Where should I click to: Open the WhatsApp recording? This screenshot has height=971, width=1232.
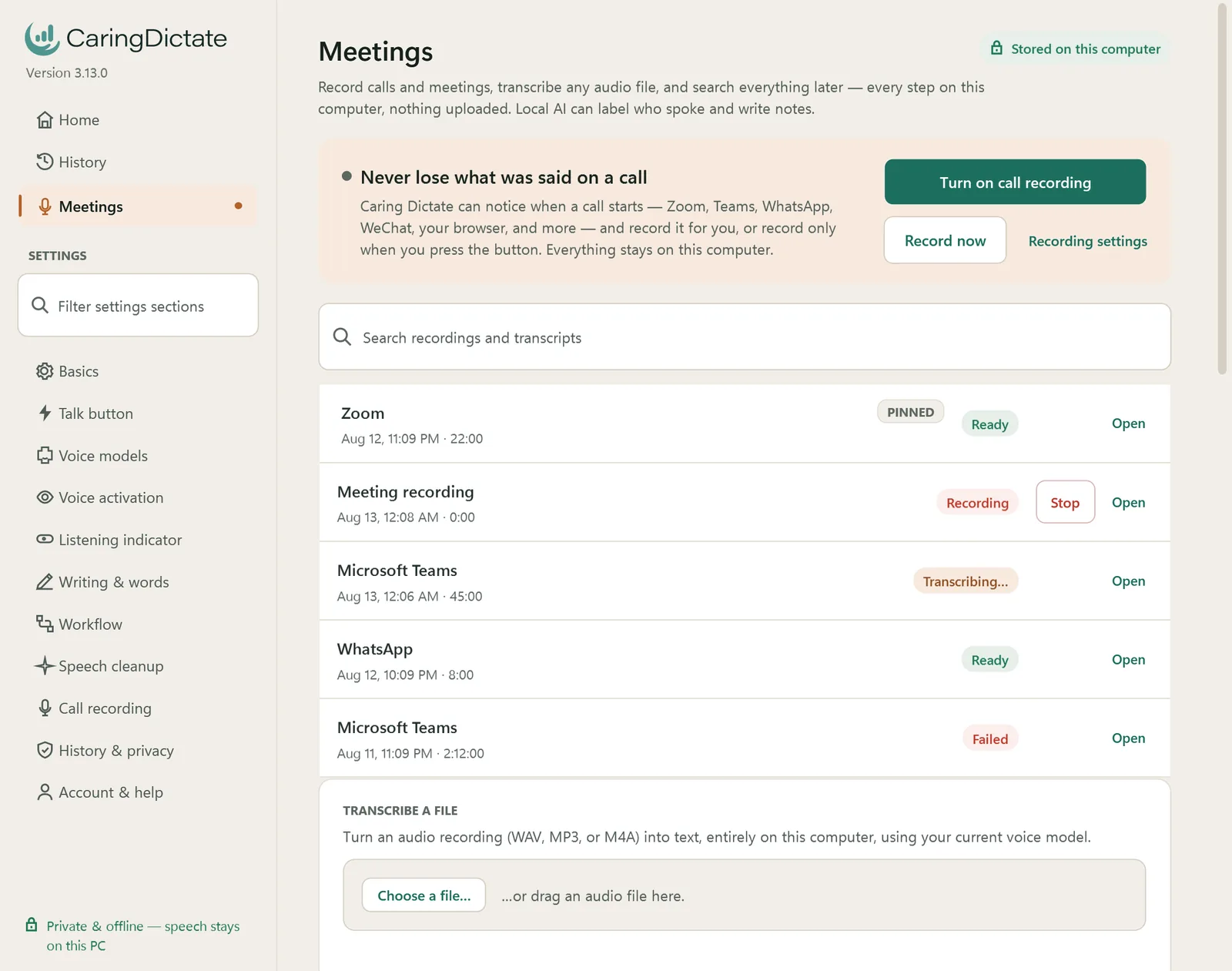(x=1128, y=659)
